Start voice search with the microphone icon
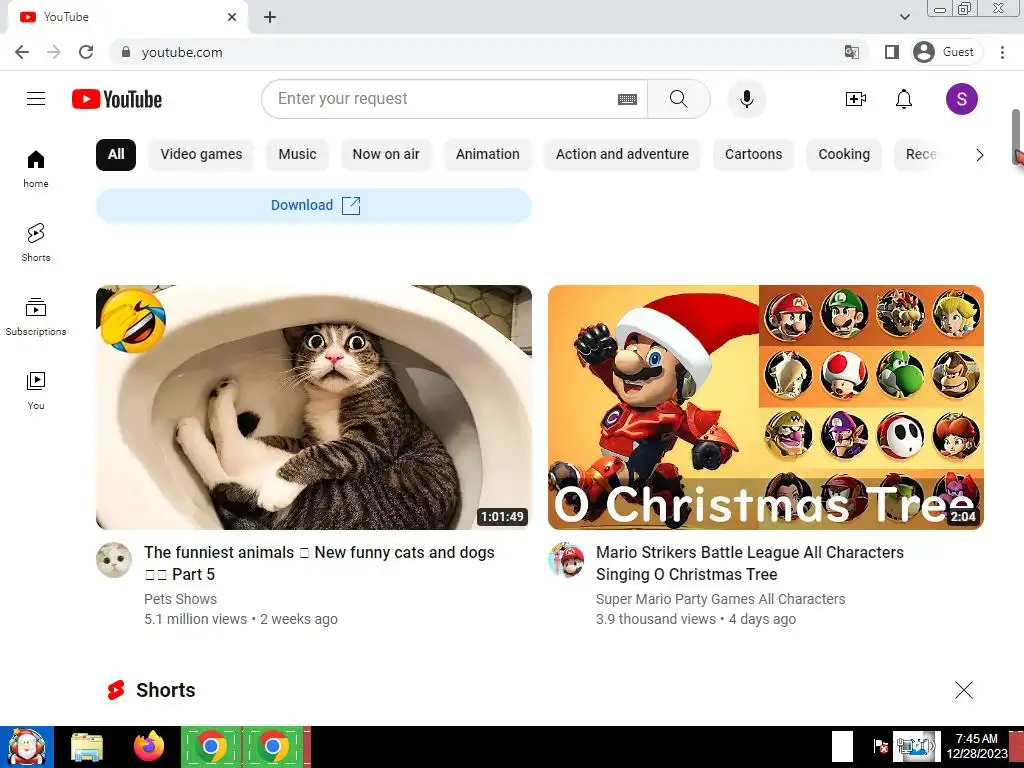 (x=746, y=99)
